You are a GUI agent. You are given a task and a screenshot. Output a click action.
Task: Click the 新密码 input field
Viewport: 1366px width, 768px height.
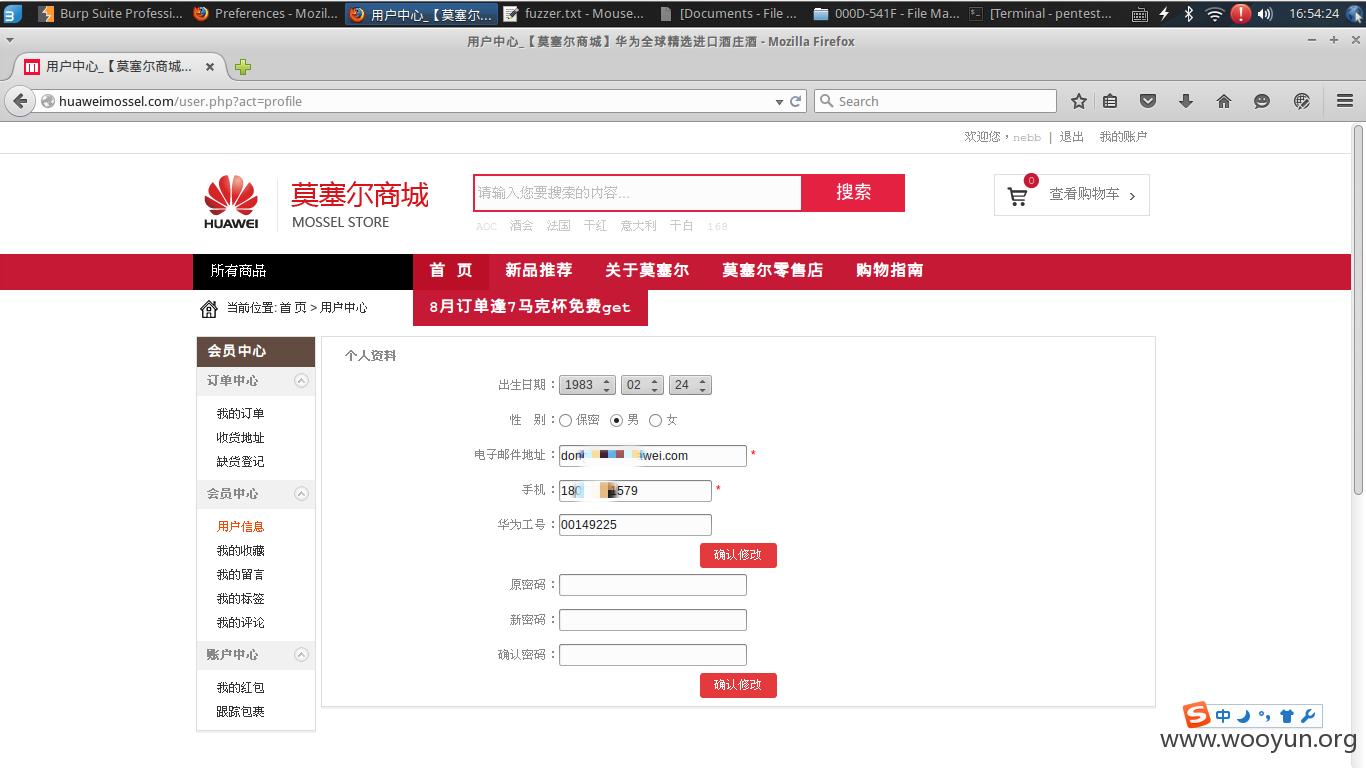click(653, 620)
